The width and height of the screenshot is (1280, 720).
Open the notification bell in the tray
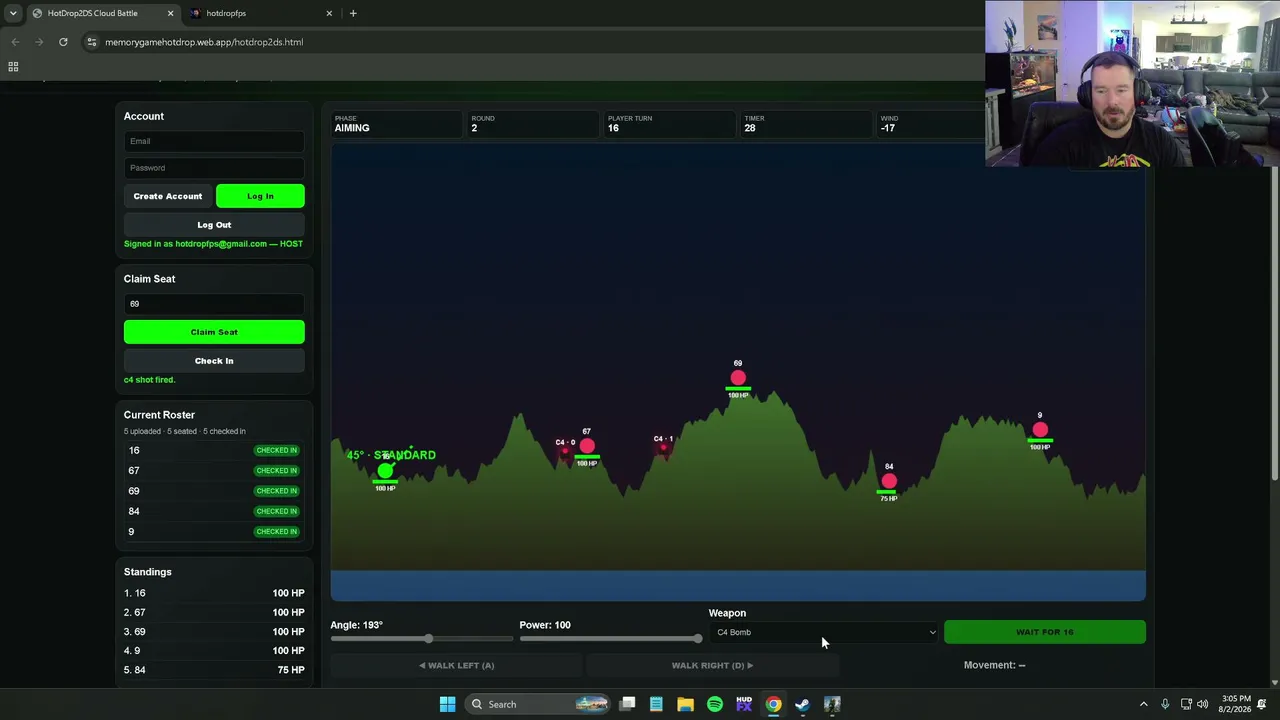pyautogui.click(x=1261, y=704)
